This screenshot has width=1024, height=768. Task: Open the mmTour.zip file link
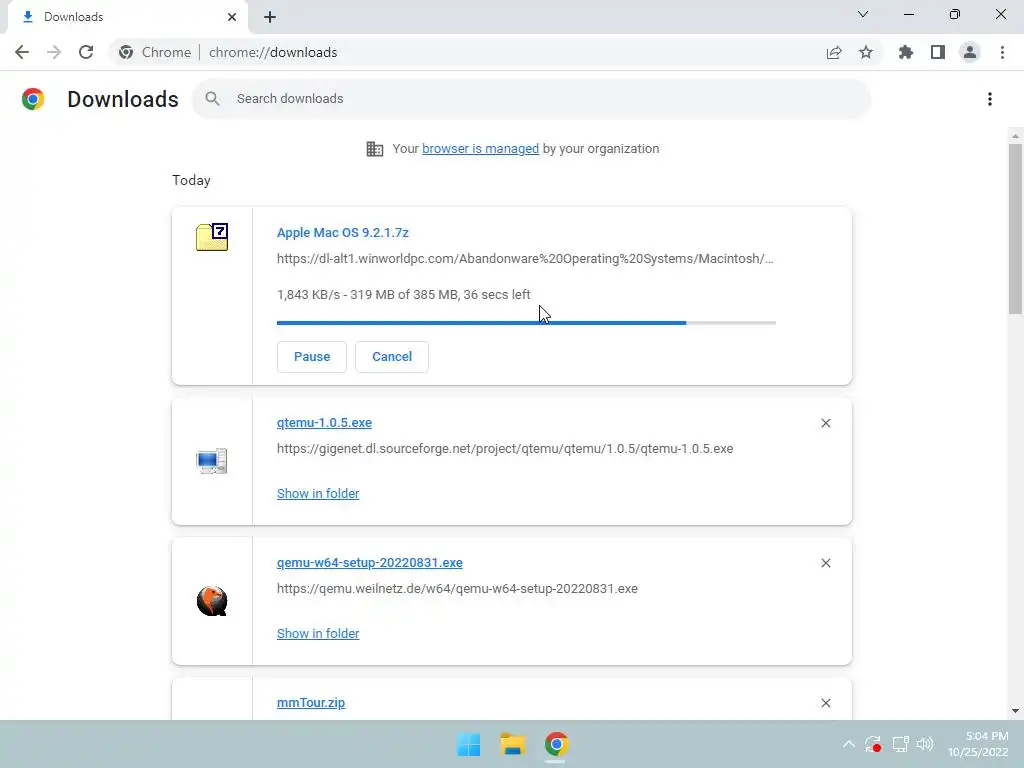[x=311, y=703]
